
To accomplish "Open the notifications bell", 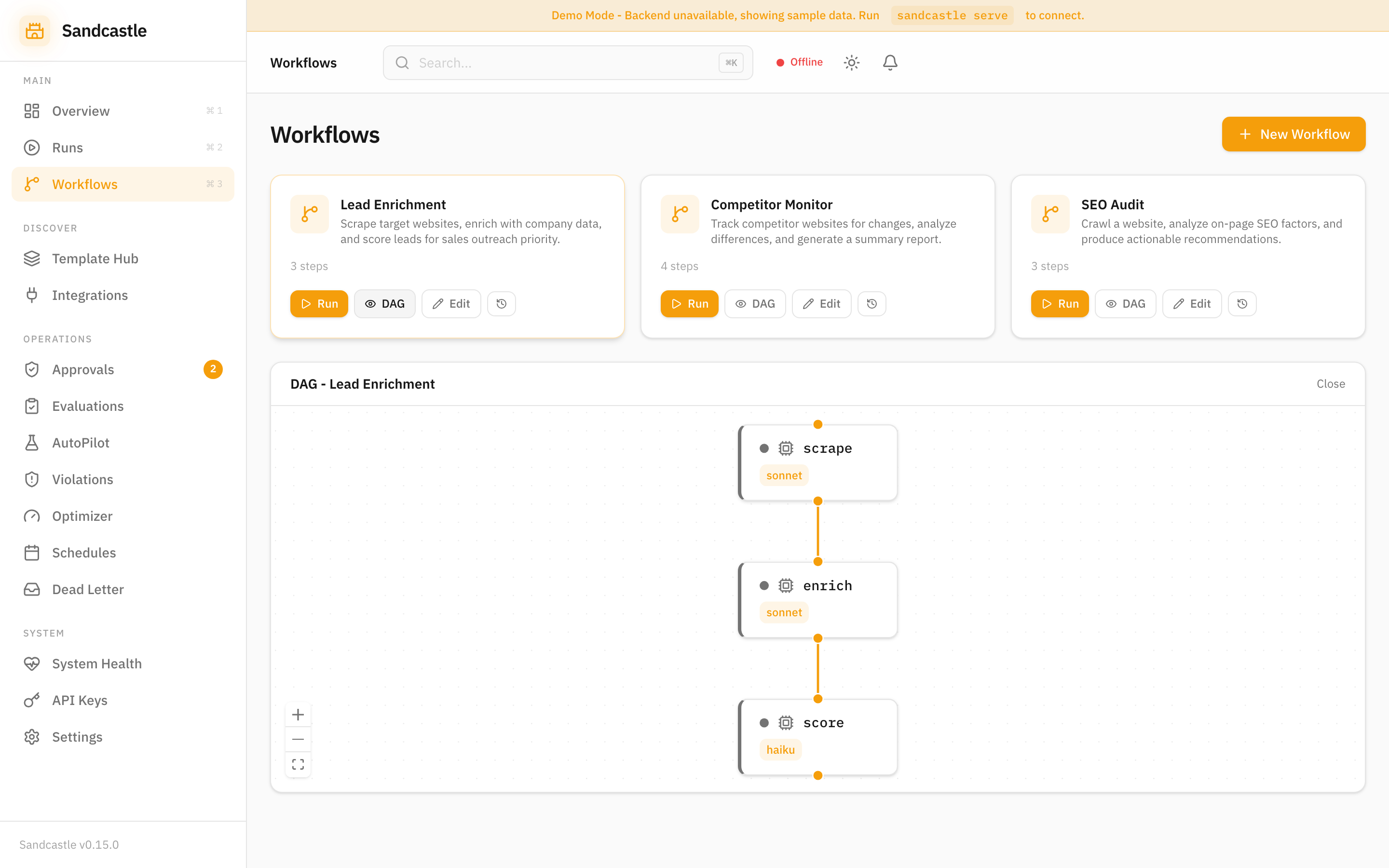I will pyautogui.click(x=890, y=63).
